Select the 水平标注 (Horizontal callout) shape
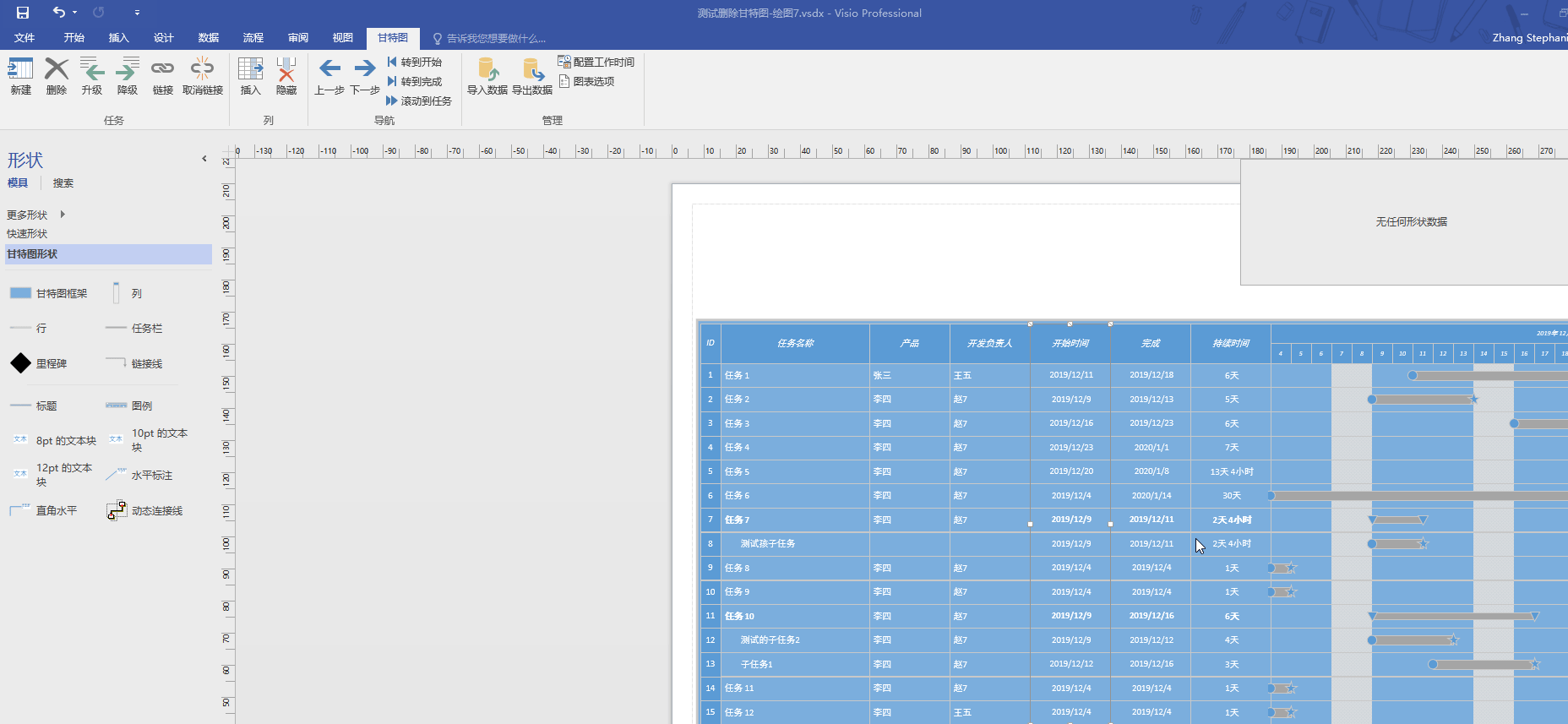The image size is (1568, 724). coord(139,475)
